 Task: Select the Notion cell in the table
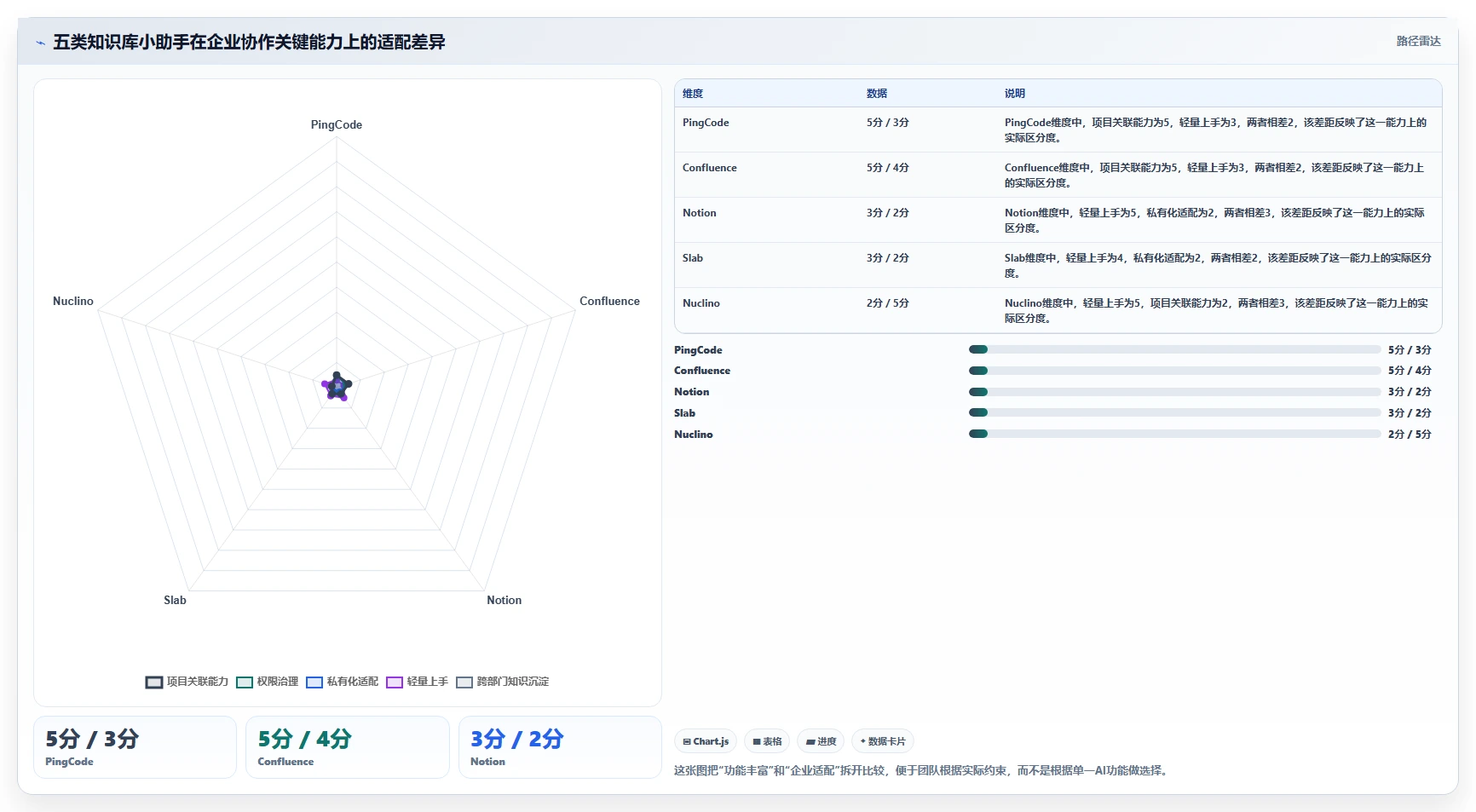[700, 213]
